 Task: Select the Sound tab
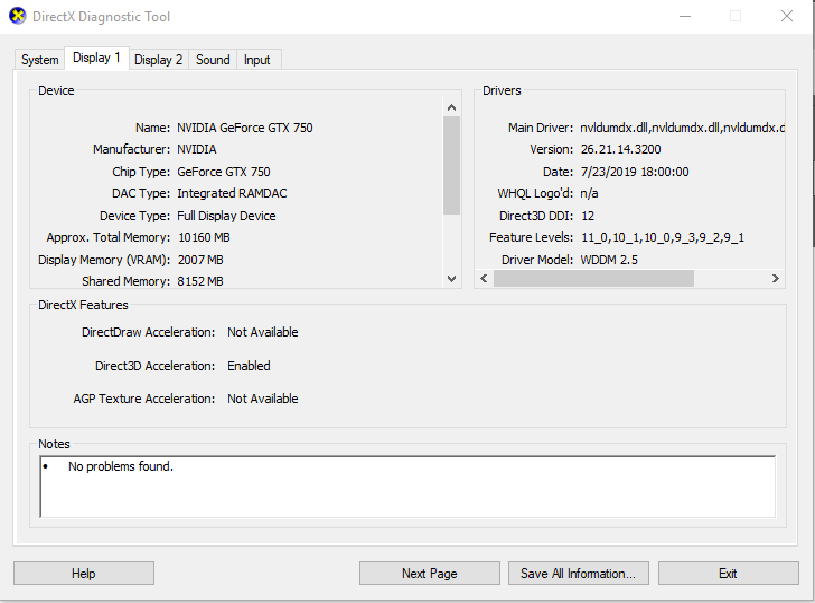pyautogui.click(x=212, y=59)
